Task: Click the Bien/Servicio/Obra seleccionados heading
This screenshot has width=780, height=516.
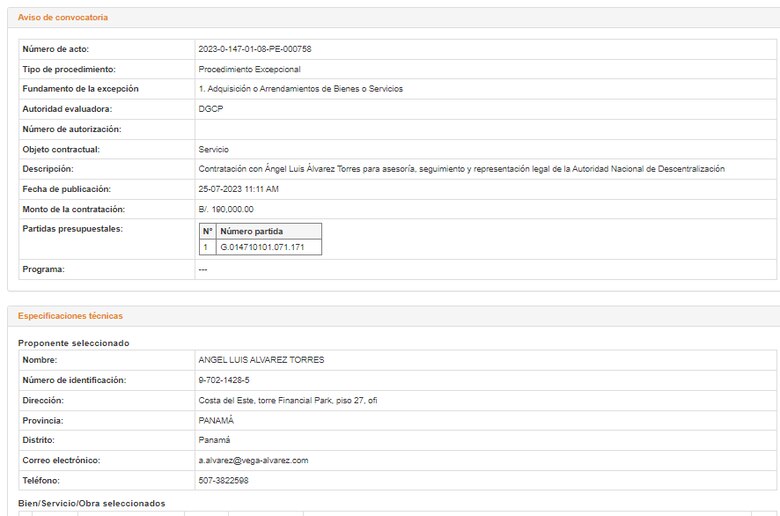Action: tap(91, 503)
